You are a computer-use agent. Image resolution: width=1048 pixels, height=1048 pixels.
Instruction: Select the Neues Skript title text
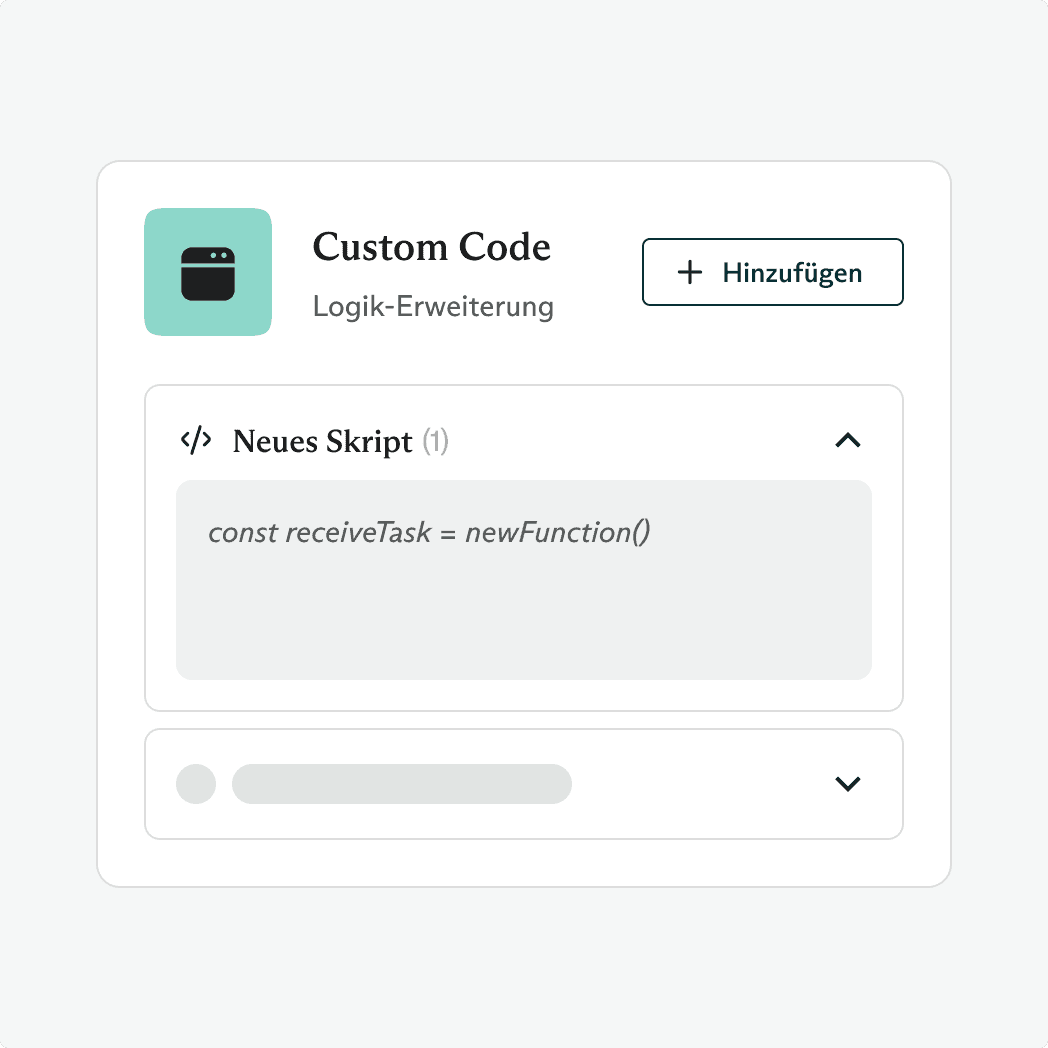pos(322,441)
